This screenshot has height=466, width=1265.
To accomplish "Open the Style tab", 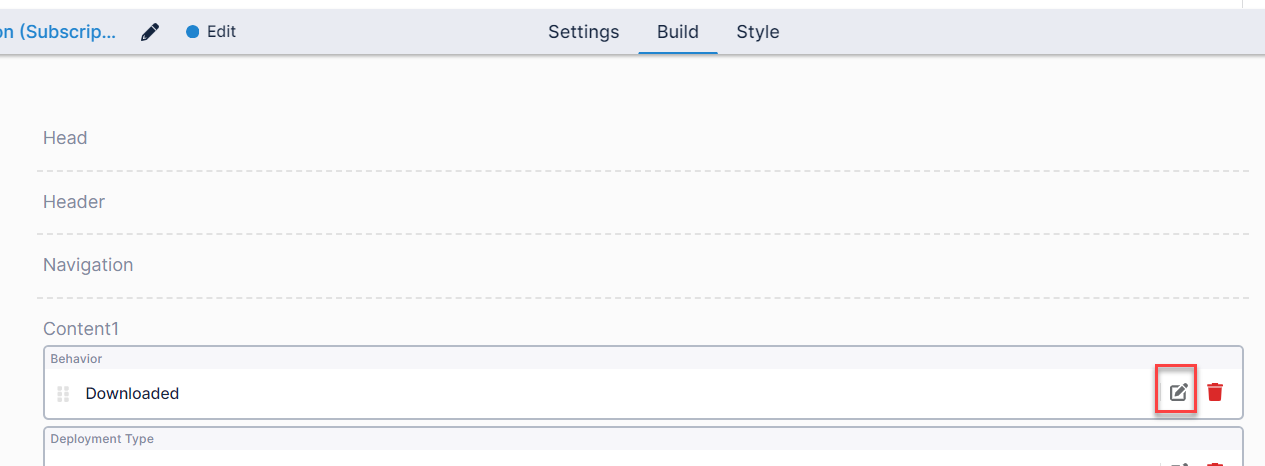I will click(758, 32).
